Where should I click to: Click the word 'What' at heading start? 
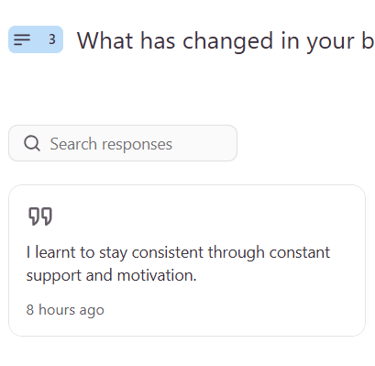(x=105, y=41)
